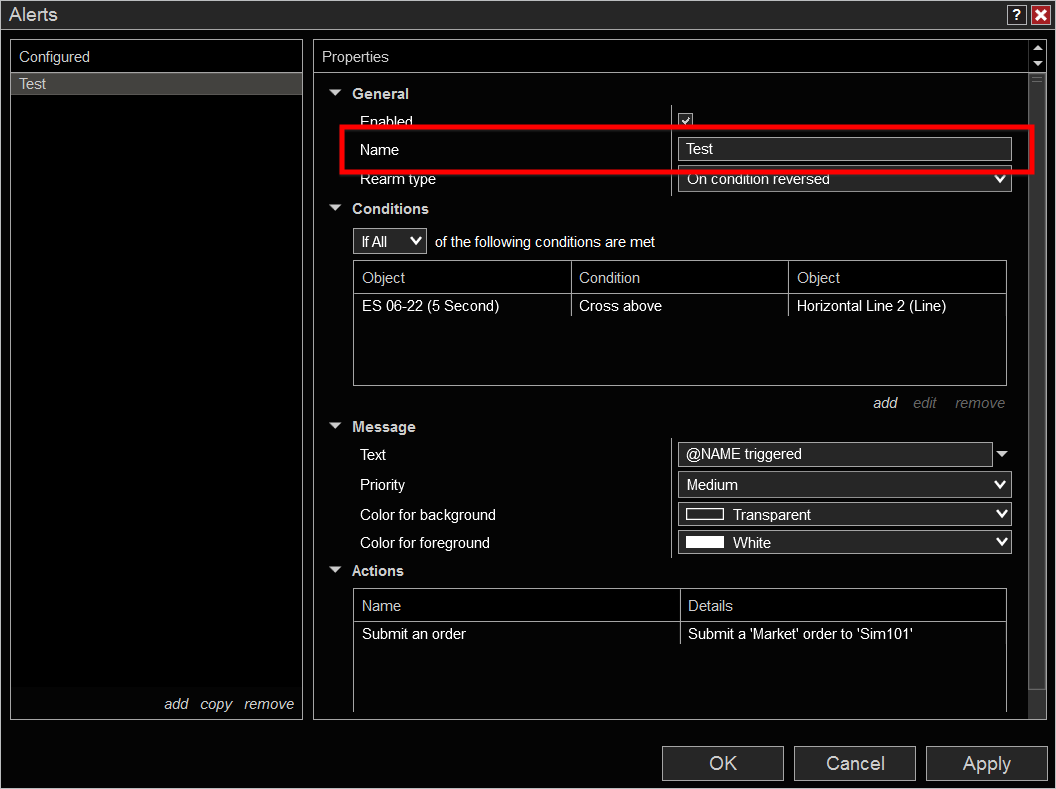Collapse the General section
Screen dimensions: 1056x789
click(335, 93)
